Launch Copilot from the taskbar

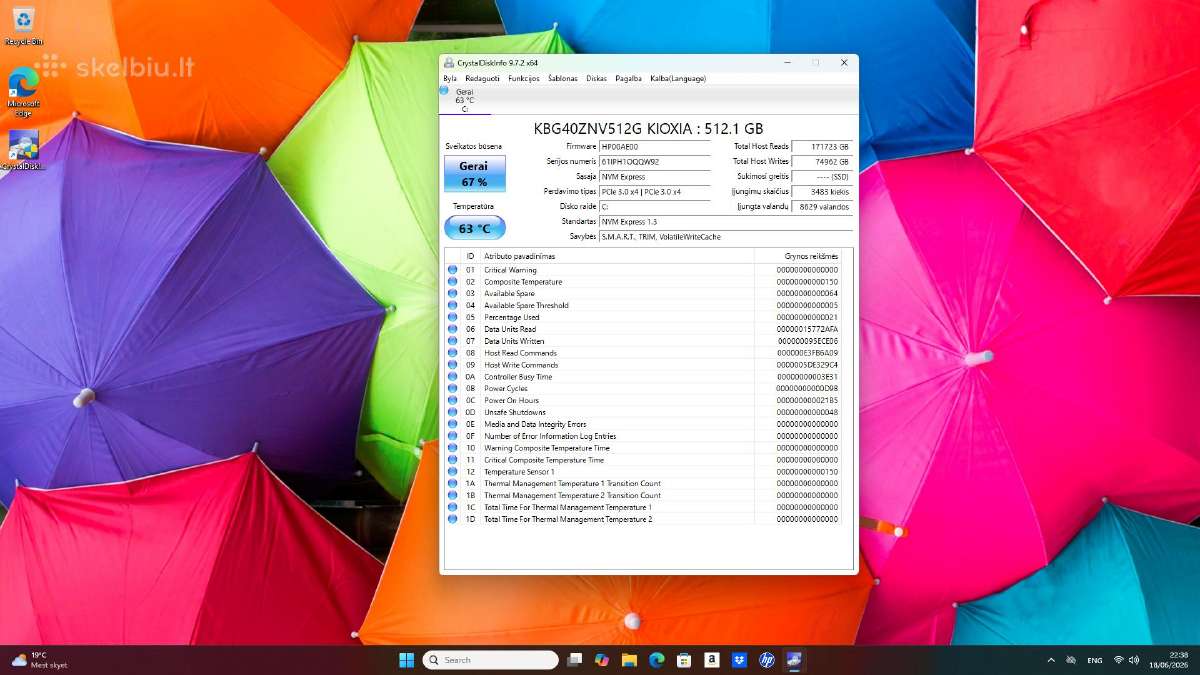pyautogui.click(x=602, y=660)
